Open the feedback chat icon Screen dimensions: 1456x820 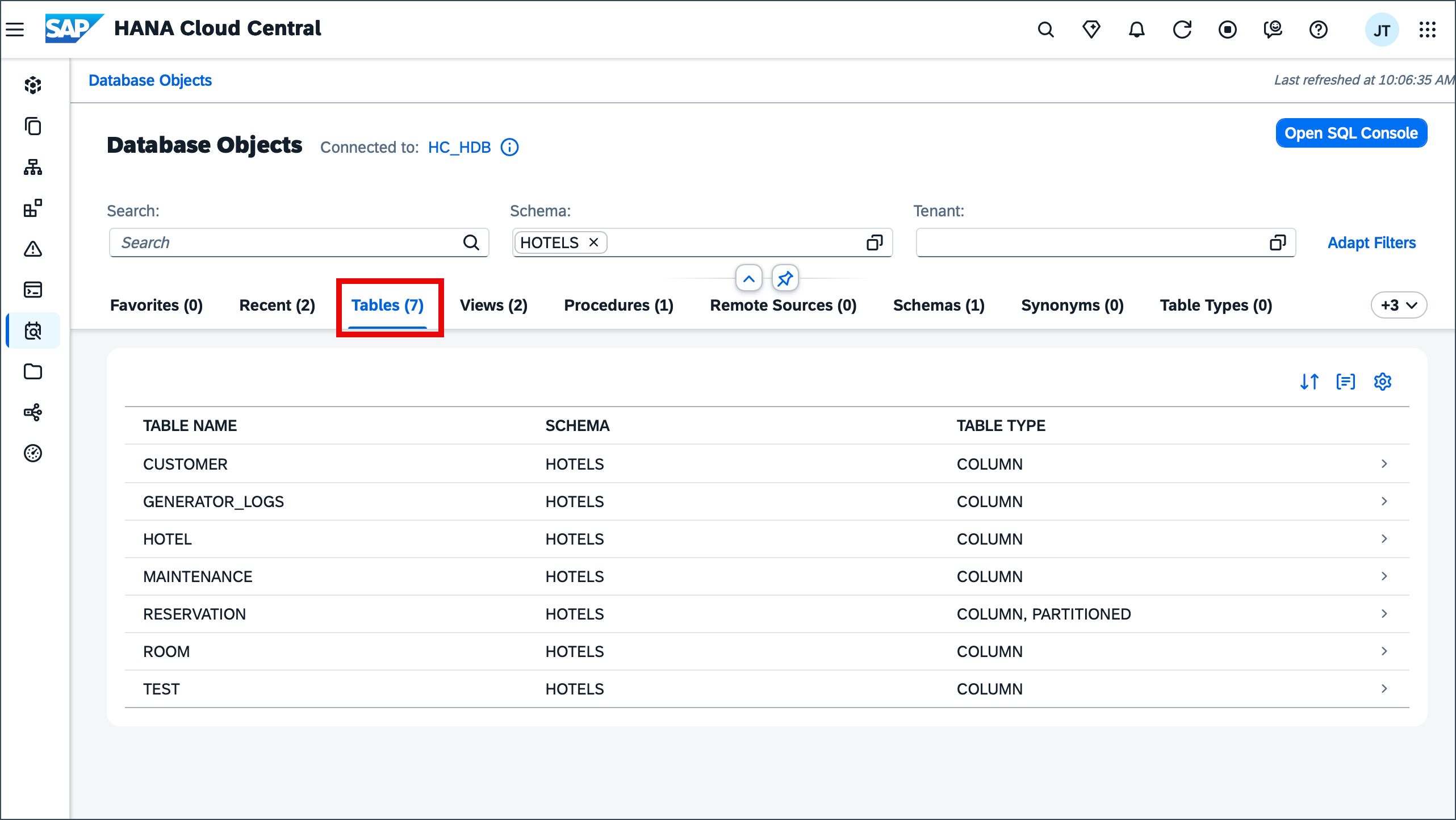coord(1273,29)
